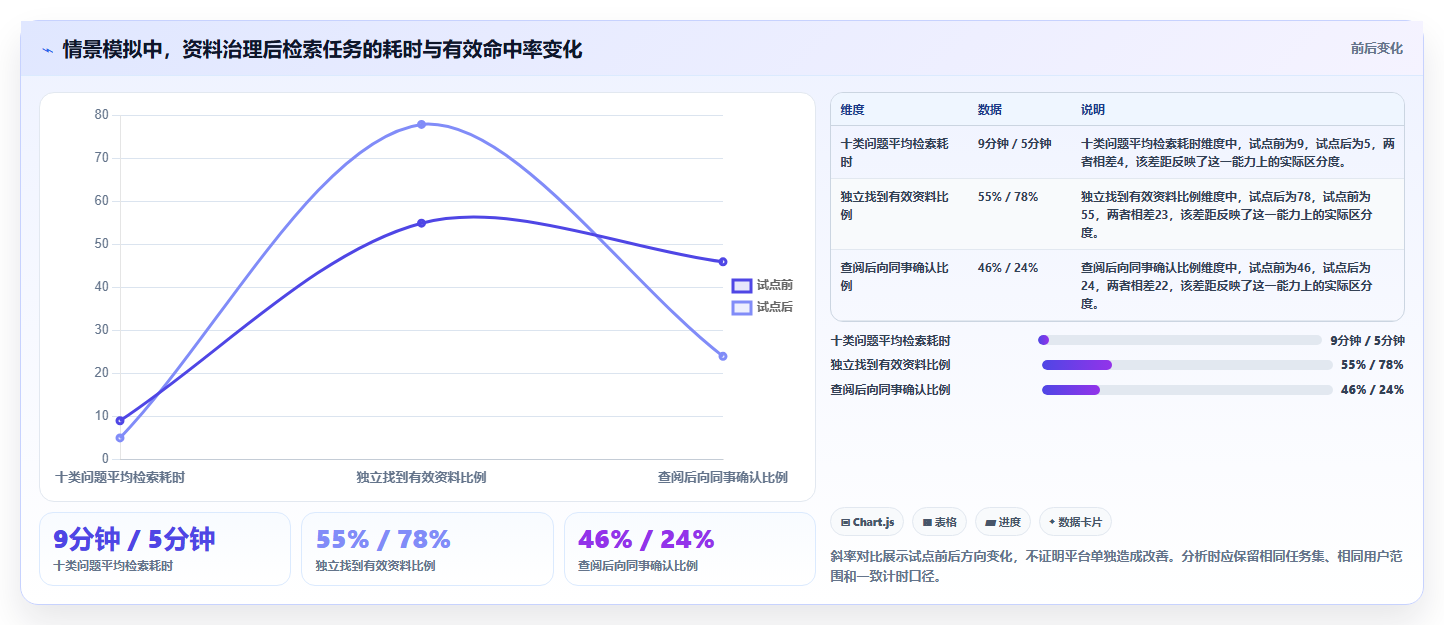Click the 试点前 data point at 9

point(120,421)
